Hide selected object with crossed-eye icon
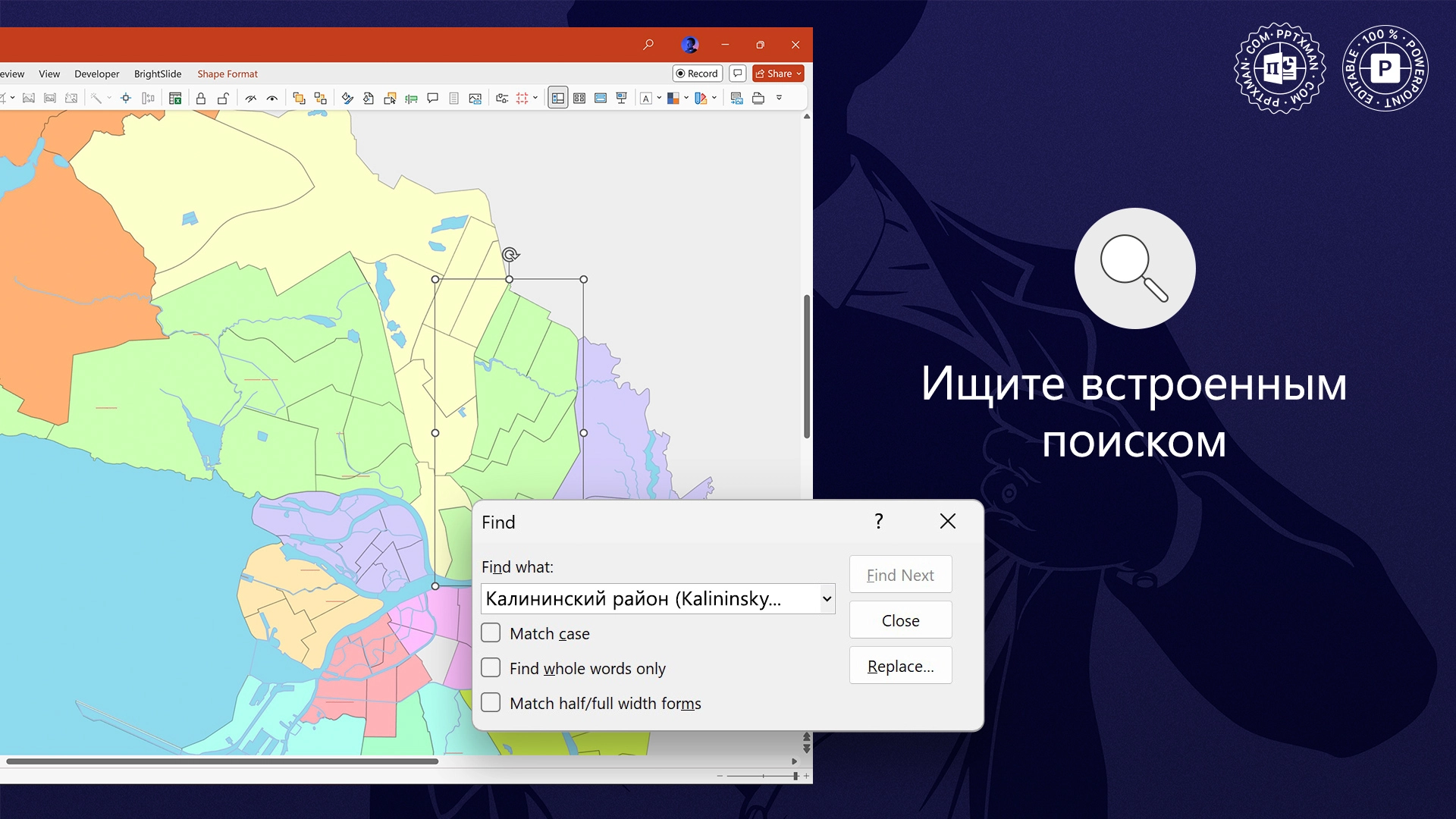Image resolution: width=1456 pixels, height=819 pixels. click(x=251, y=98)
